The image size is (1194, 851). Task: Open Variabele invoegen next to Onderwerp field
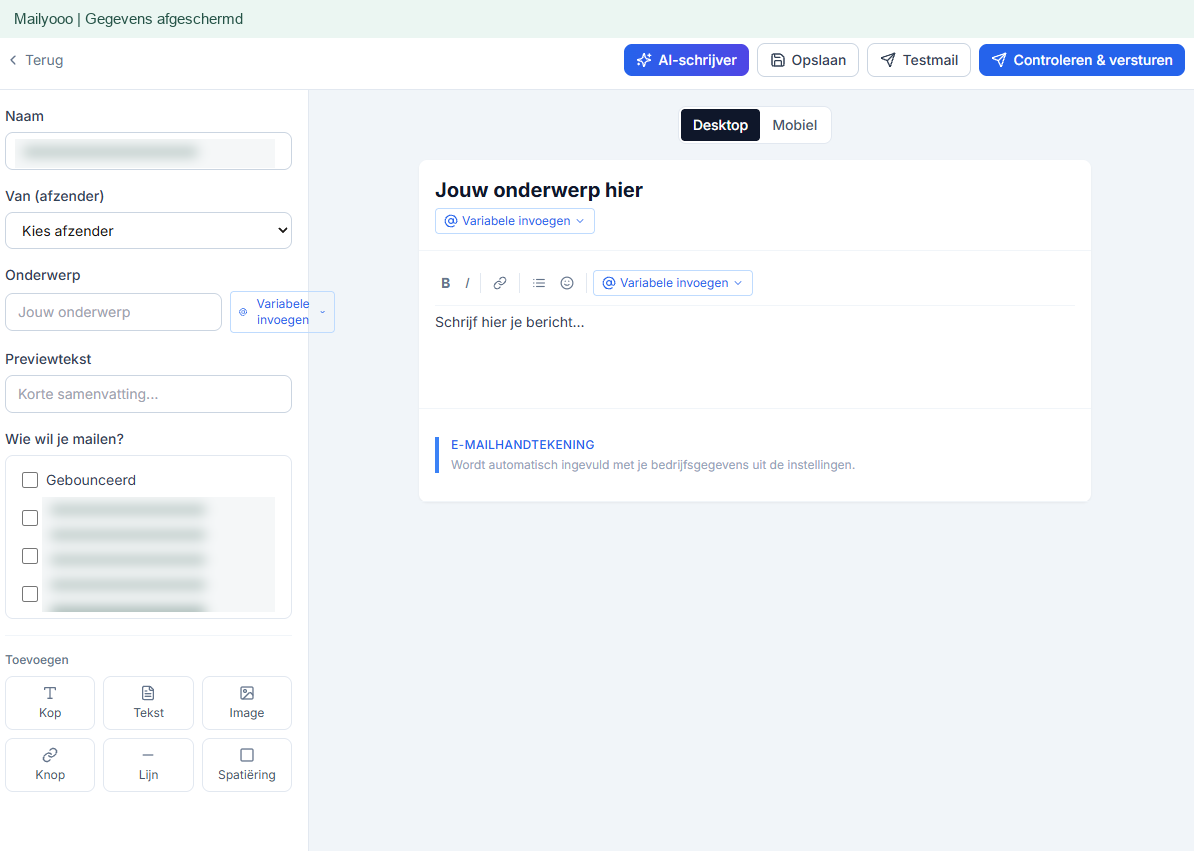[x=282, y=312]
